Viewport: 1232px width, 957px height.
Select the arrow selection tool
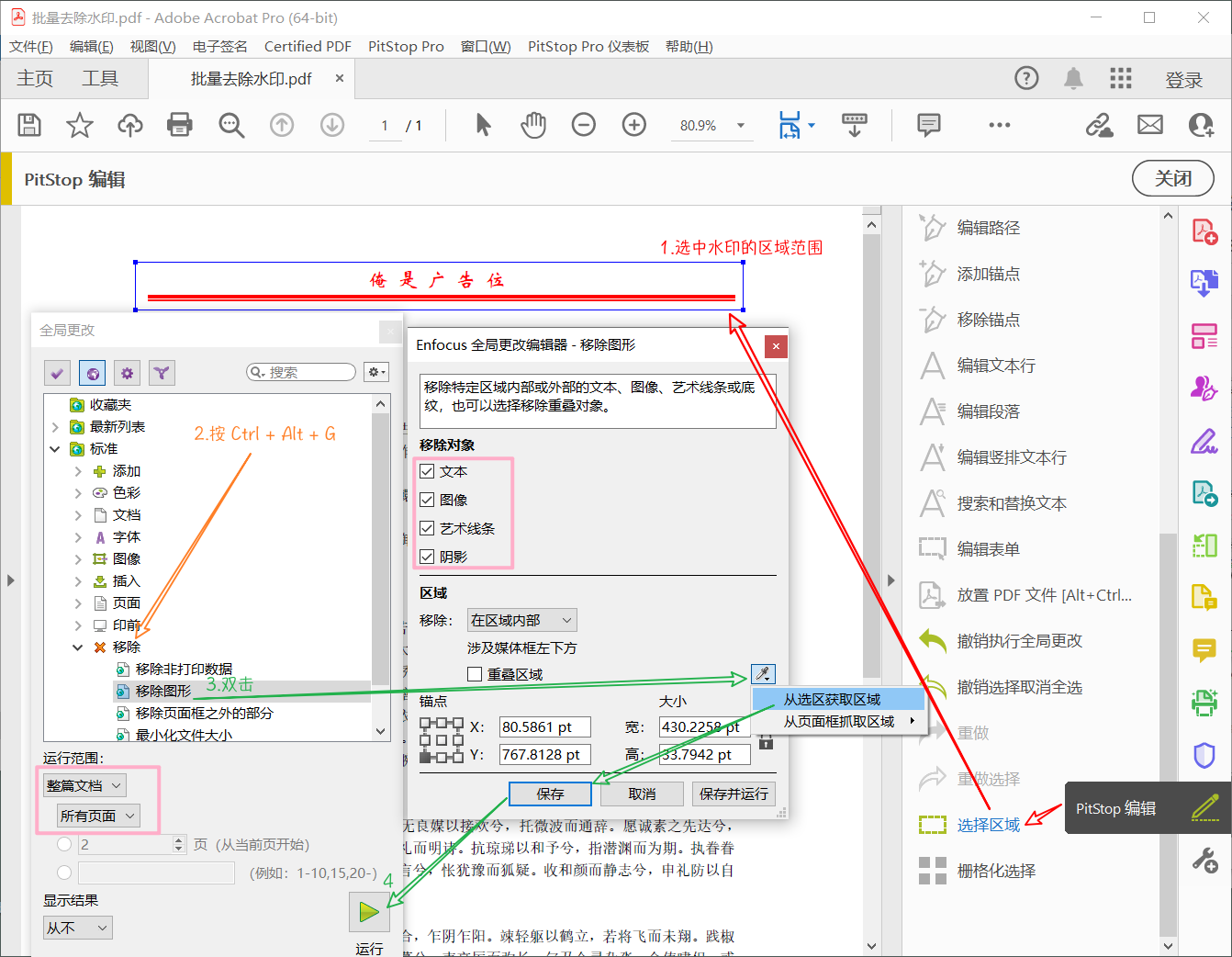(483, 125)
